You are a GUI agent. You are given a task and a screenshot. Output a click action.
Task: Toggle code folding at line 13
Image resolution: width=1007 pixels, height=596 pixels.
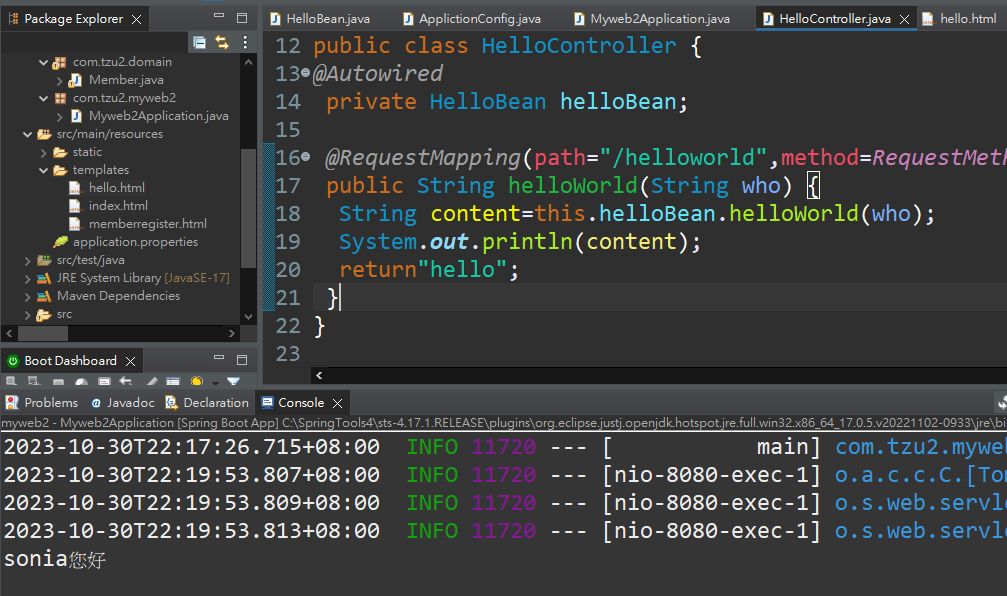click(305, 73)
